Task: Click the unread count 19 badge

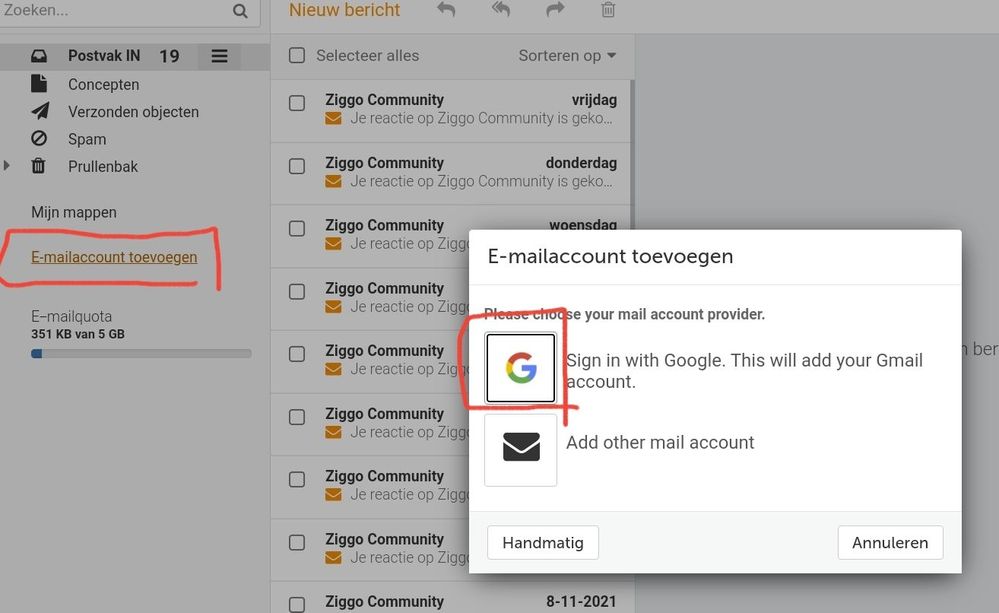Action: point(169,56)
